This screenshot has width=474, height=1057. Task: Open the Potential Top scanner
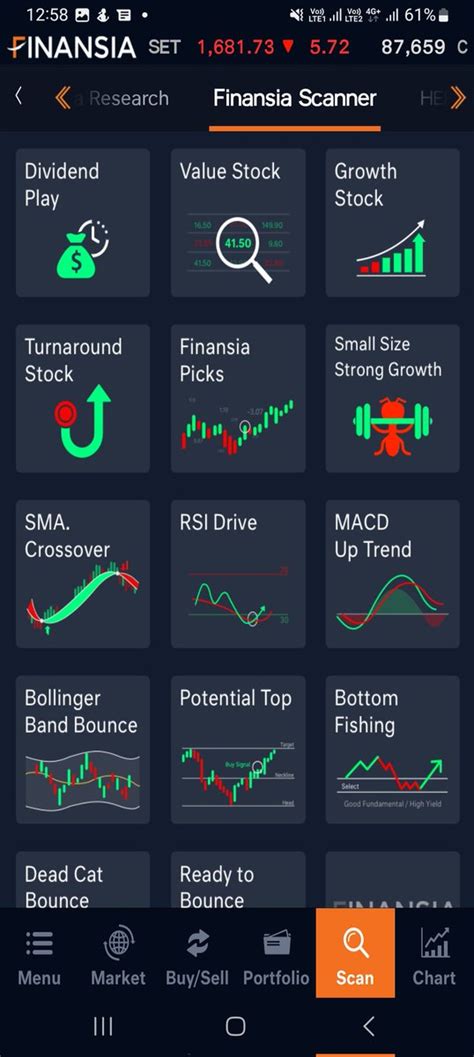coord(238,750)
